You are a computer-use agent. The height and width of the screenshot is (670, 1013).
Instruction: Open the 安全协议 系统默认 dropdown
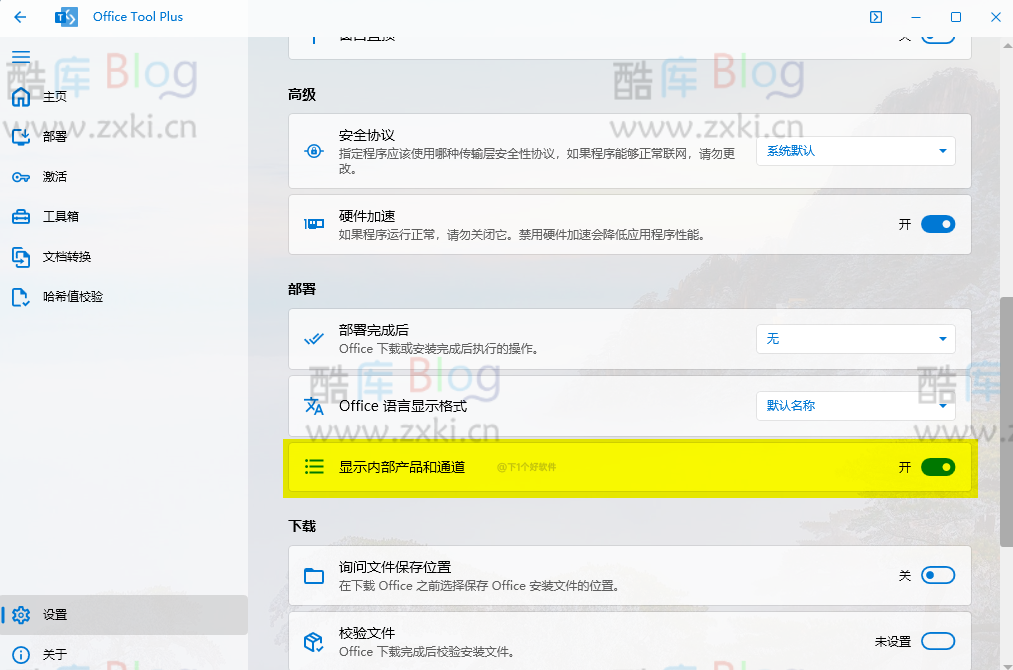855,151
